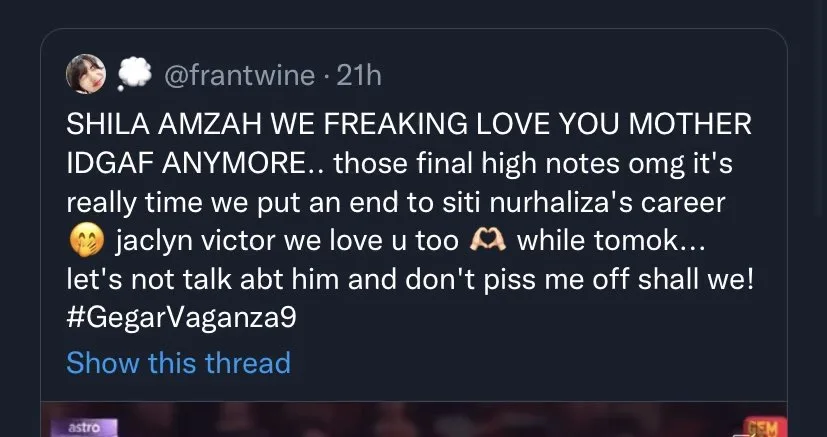Open the video thumbnail below the tweet

413,419
